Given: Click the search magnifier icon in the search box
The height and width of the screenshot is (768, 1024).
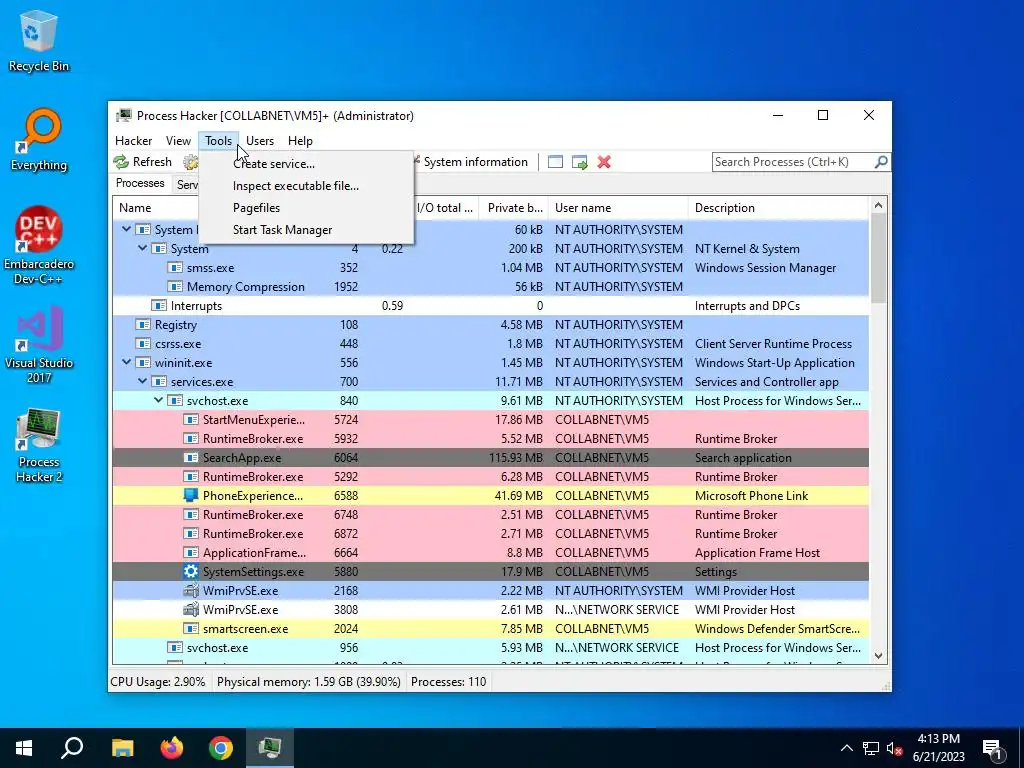Looking at the screenshot, I should (881, 161).
